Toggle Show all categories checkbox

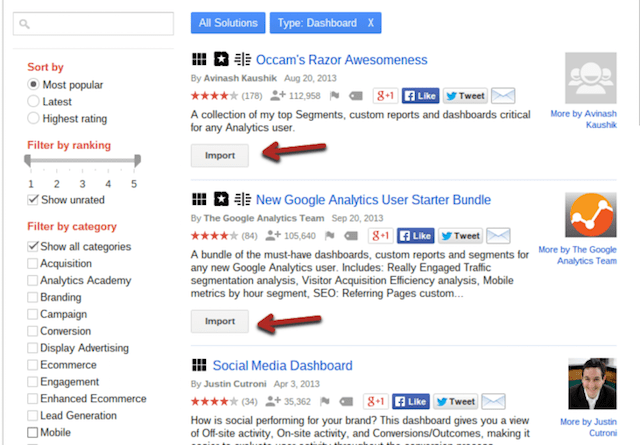(x=33, y=246)
